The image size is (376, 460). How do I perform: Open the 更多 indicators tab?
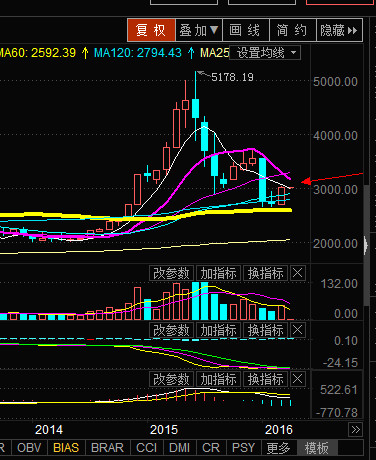click(278, 448)
